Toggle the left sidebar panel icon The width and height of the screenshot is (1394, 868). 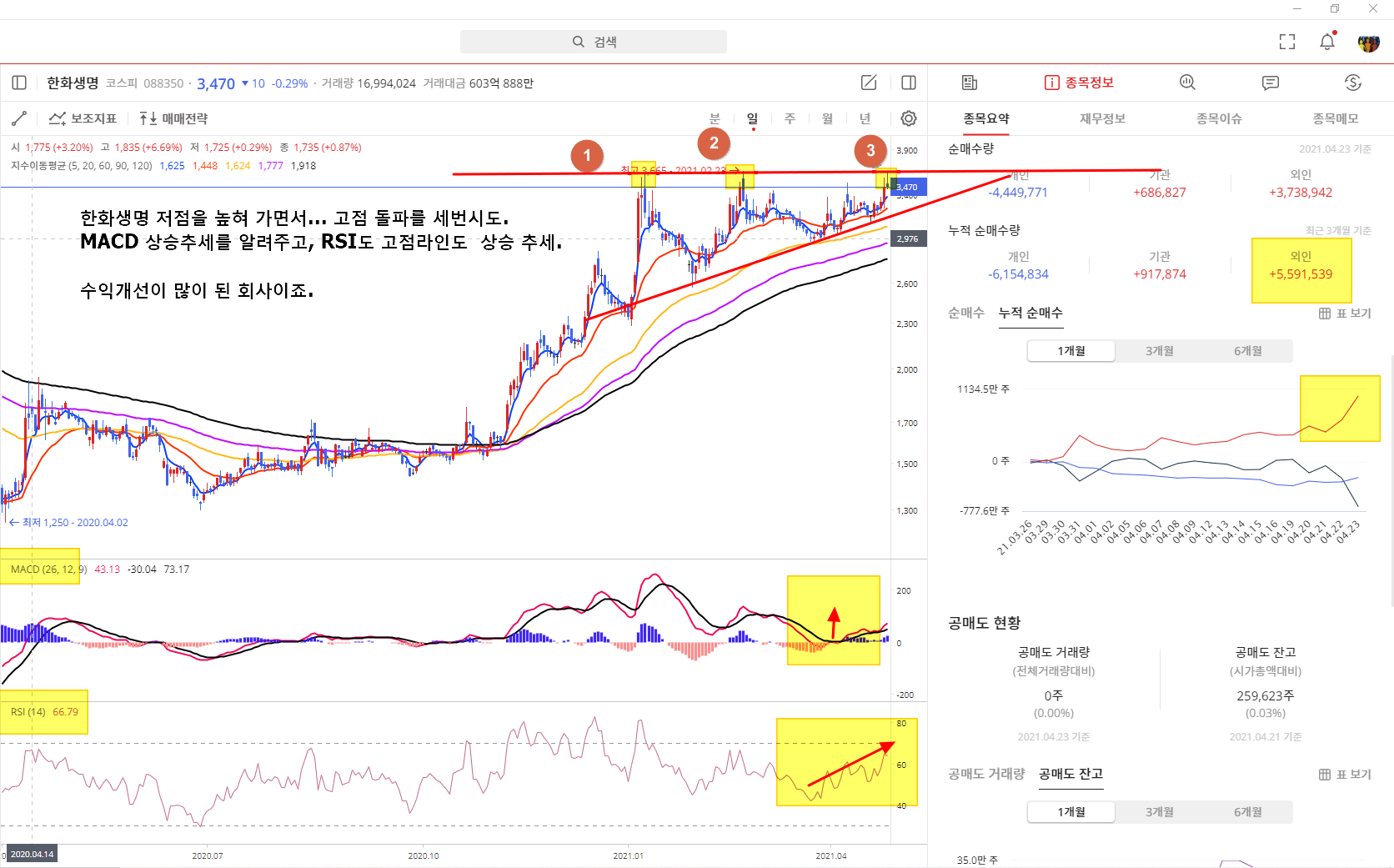click(x=19, y=83)
